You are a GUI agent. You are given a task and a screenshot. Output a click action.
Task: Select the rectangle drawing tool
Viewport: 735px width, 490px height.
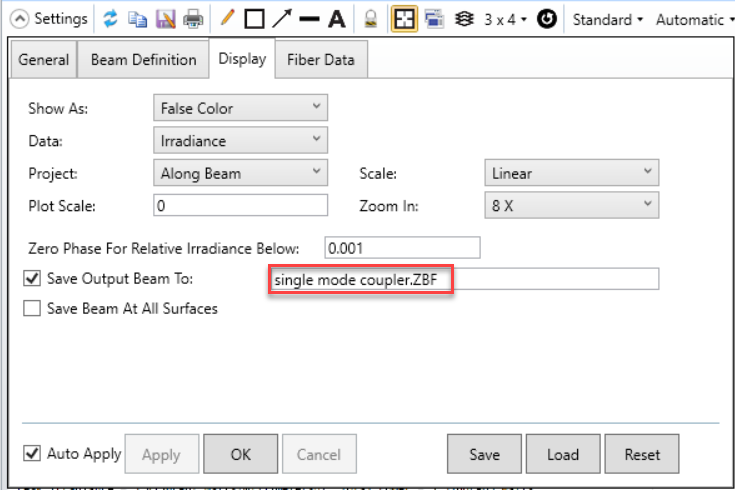(254, 19)
